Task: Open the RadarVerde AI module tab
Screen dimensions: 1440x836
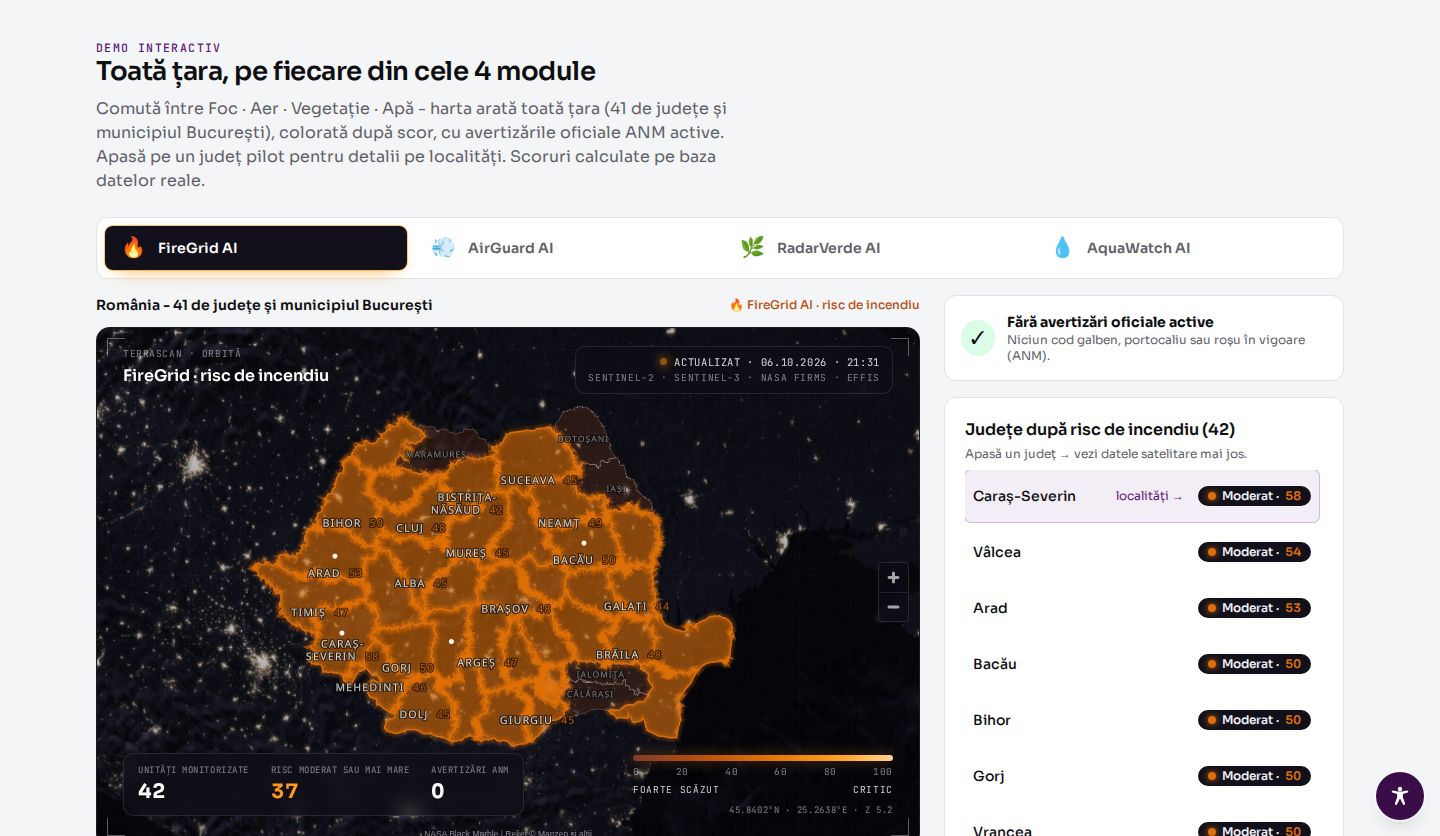Action: tap(875, 248)
